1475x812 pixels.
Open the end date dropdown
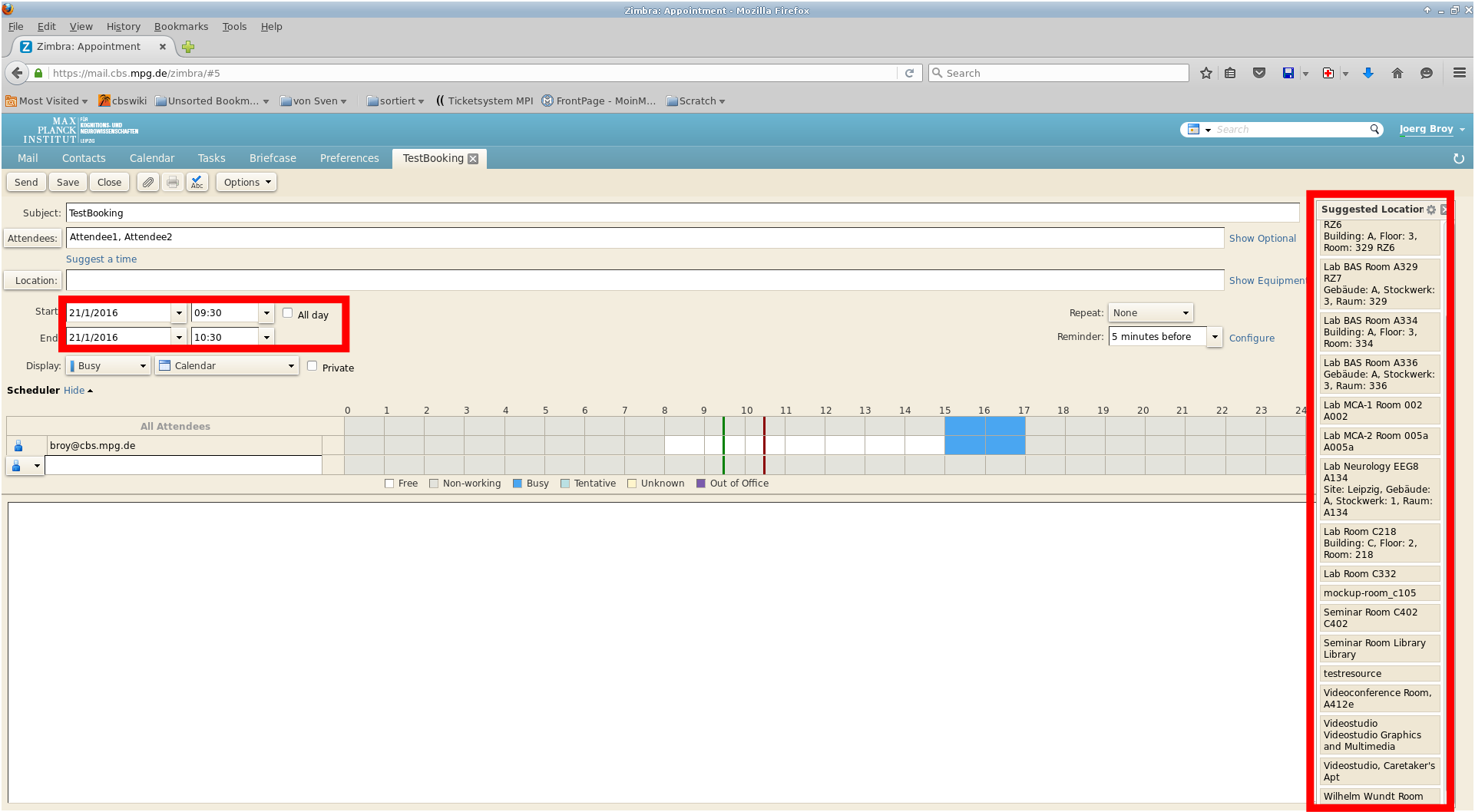[x=179, y=337]
